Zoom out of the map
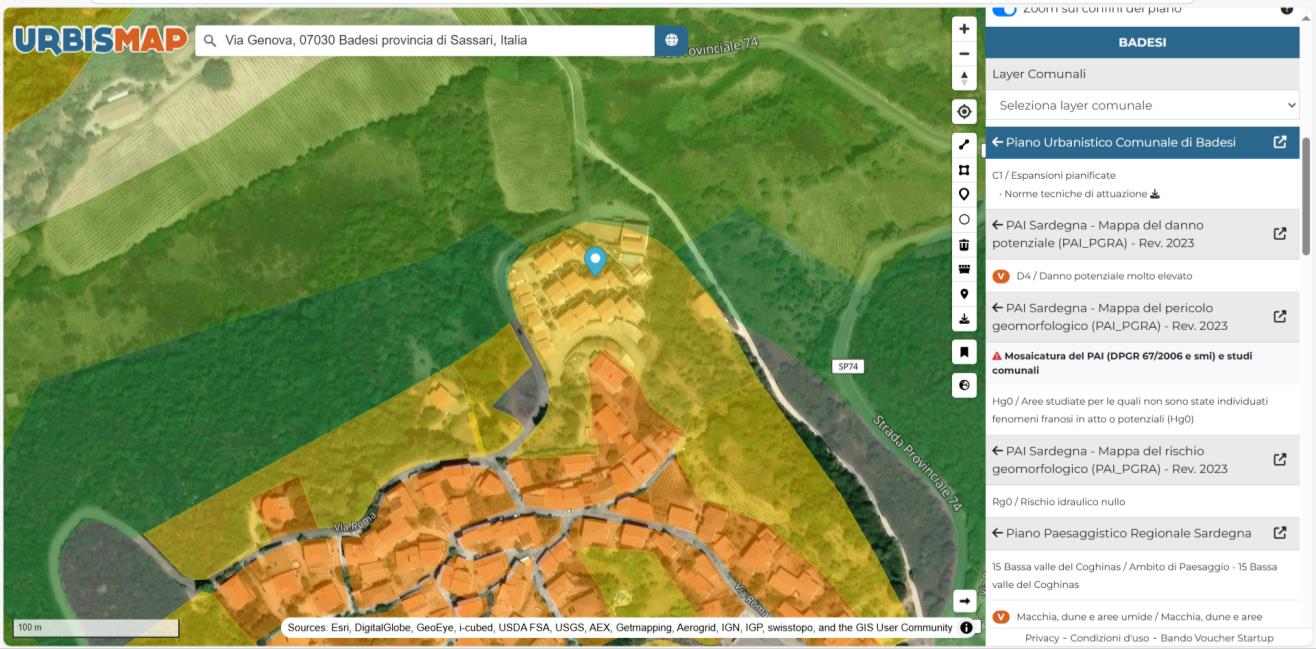This screenshot has width=1316, height=649. [x=964, y=54]
